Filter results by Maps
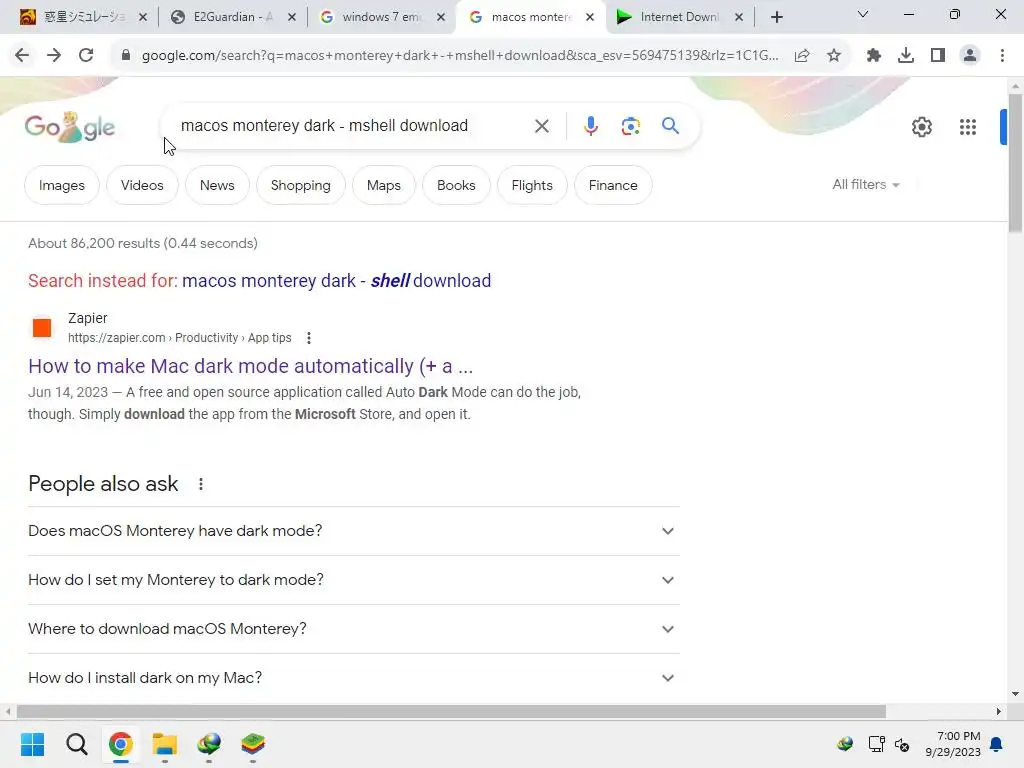1024x768 pixels. click(383, 185)
